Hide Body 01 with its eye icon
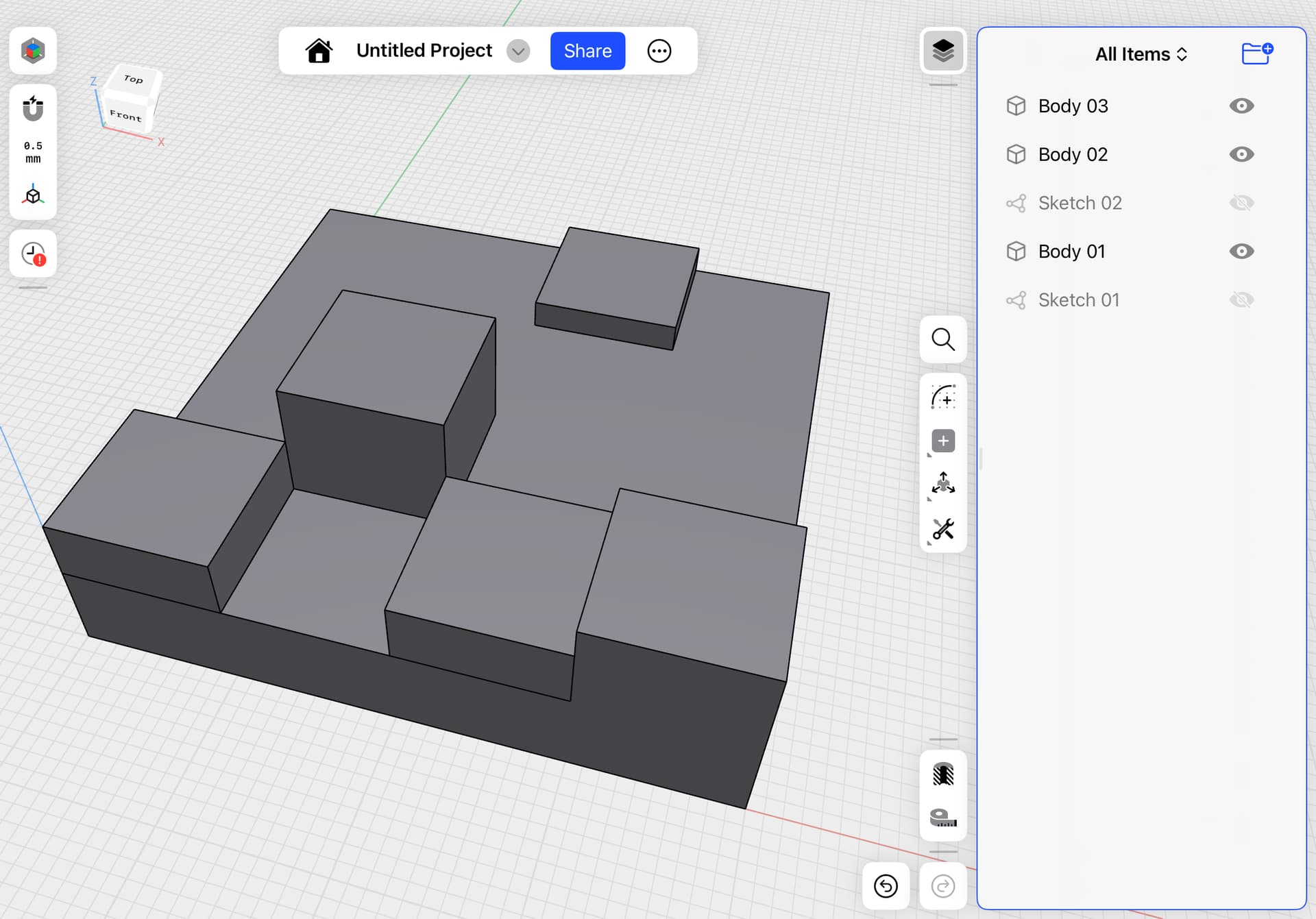This screenshot has height=919, width=1316. (x=1241, y=252)
